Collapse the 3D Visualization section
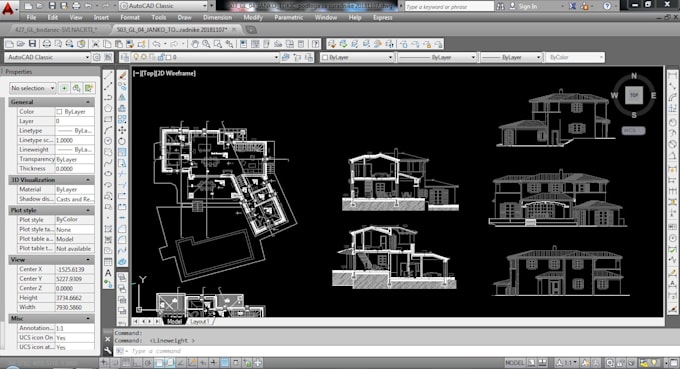Screen dimensions: 680x369 pos(88,180)
